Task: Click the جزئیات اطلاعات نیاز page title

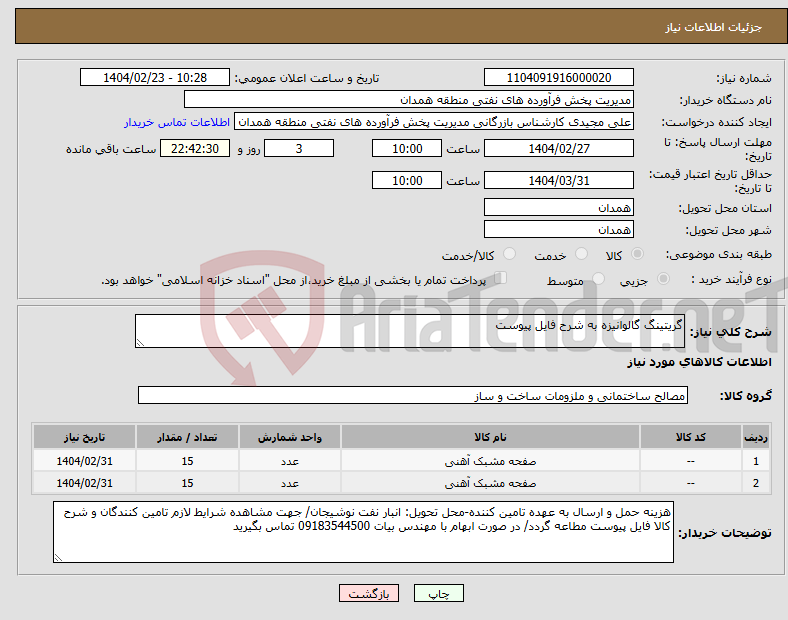Action: pyautogui.click(x=714, y=27)
